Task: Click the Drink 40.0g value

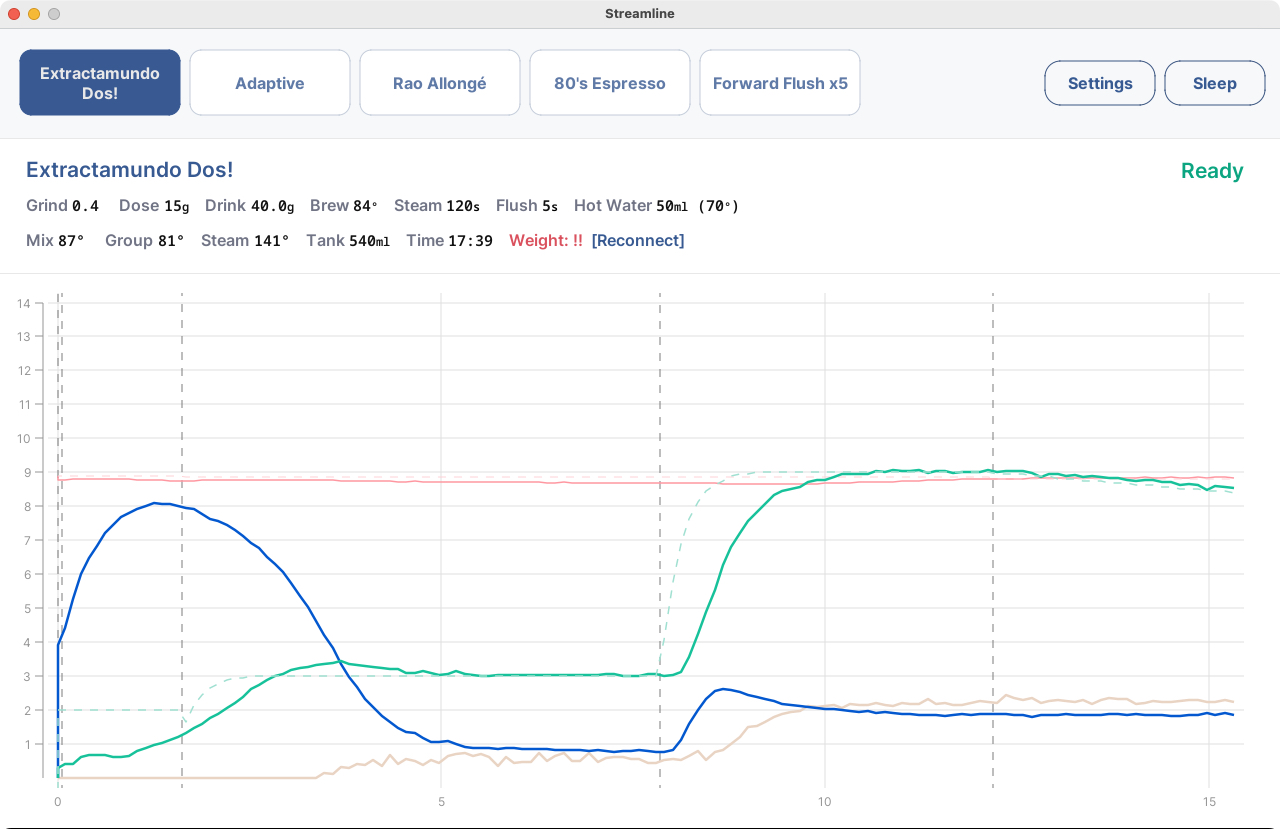Action: point(250,205)
